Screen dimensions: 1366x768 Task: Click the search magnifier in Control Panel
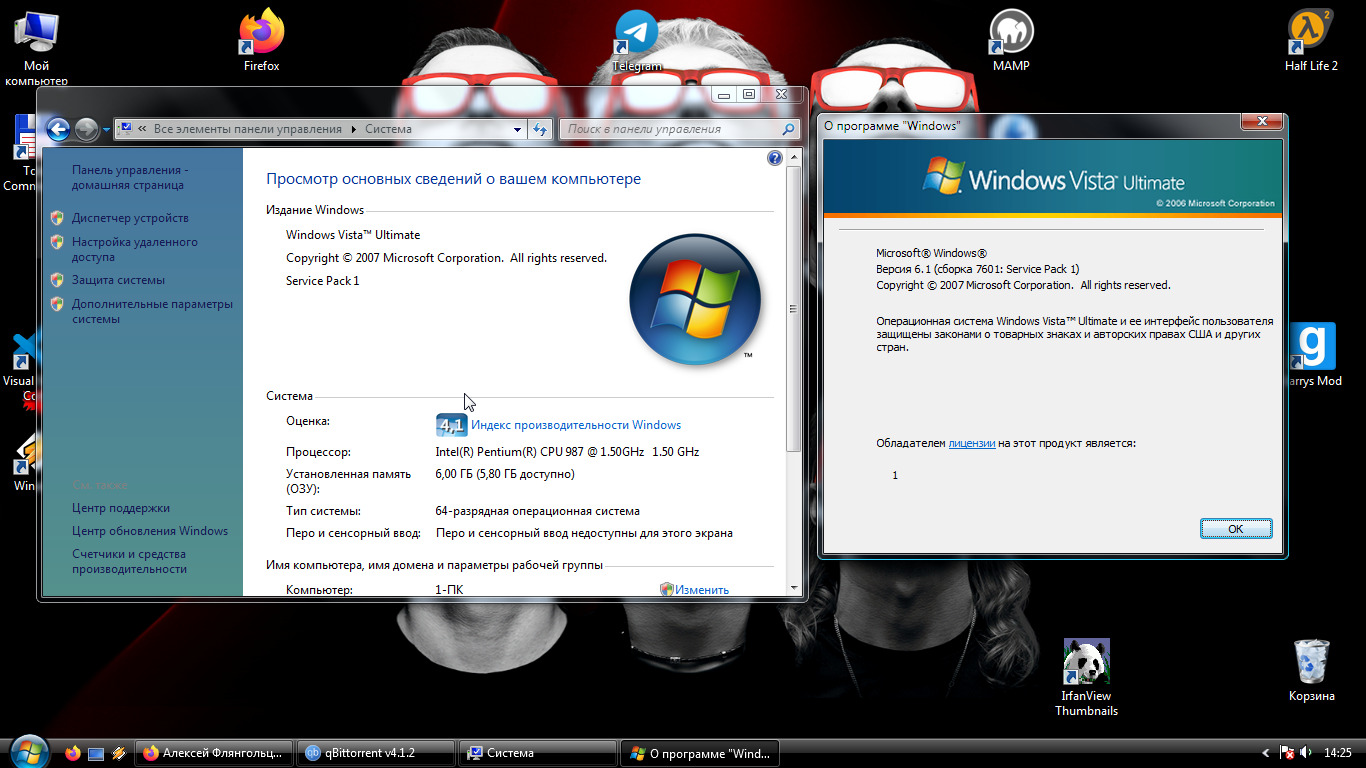pyautogui.click(x=788, y=129)
